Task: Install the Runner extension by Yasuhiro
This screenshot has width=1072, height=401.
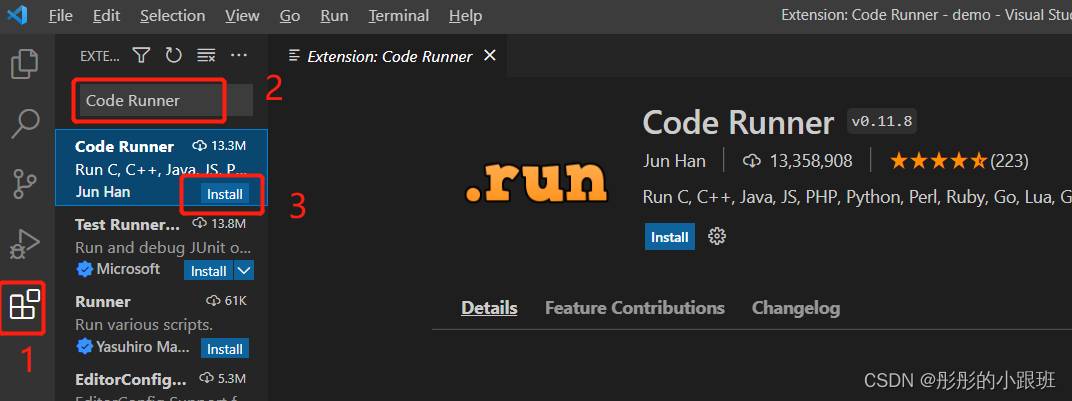Action: tap(225, 348)
